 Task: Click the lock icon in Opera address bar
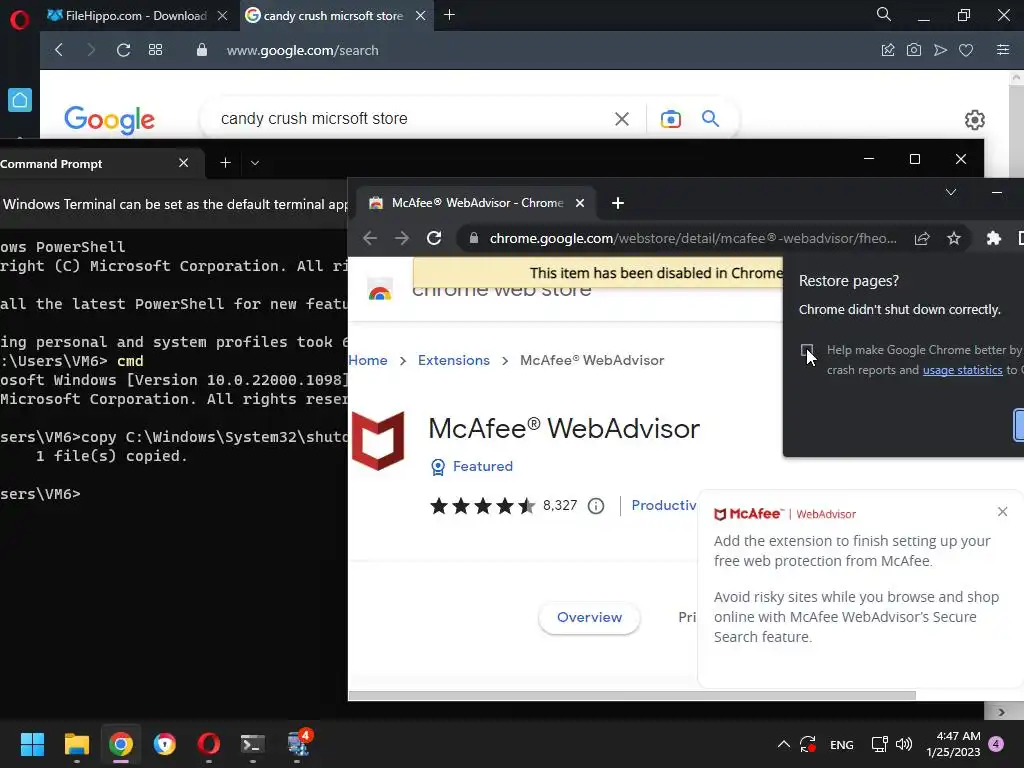tap(202, 50)
